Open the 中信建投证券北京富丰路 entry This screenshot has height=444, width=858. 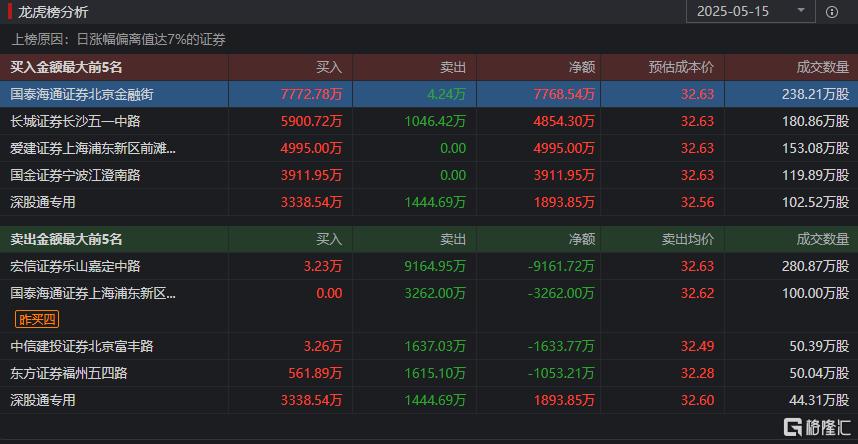click(82, 346)
